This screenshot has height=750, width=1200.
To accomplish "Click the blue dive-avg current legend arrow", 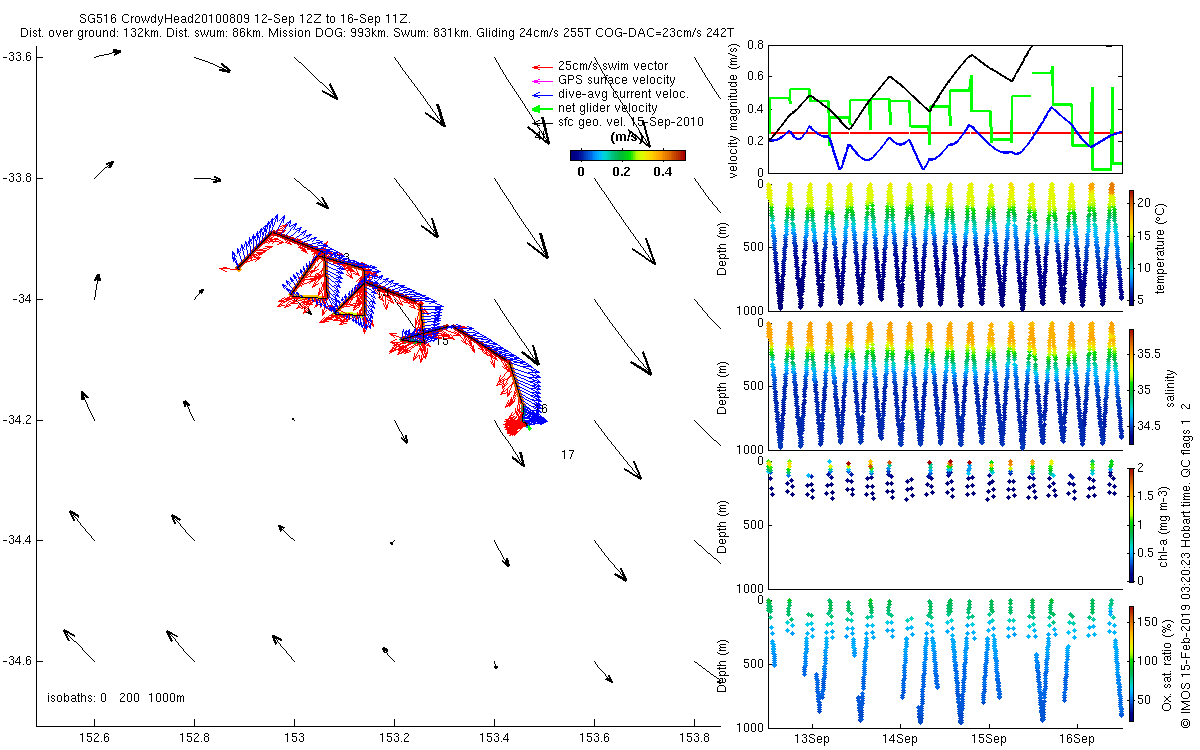I will 540,94.
